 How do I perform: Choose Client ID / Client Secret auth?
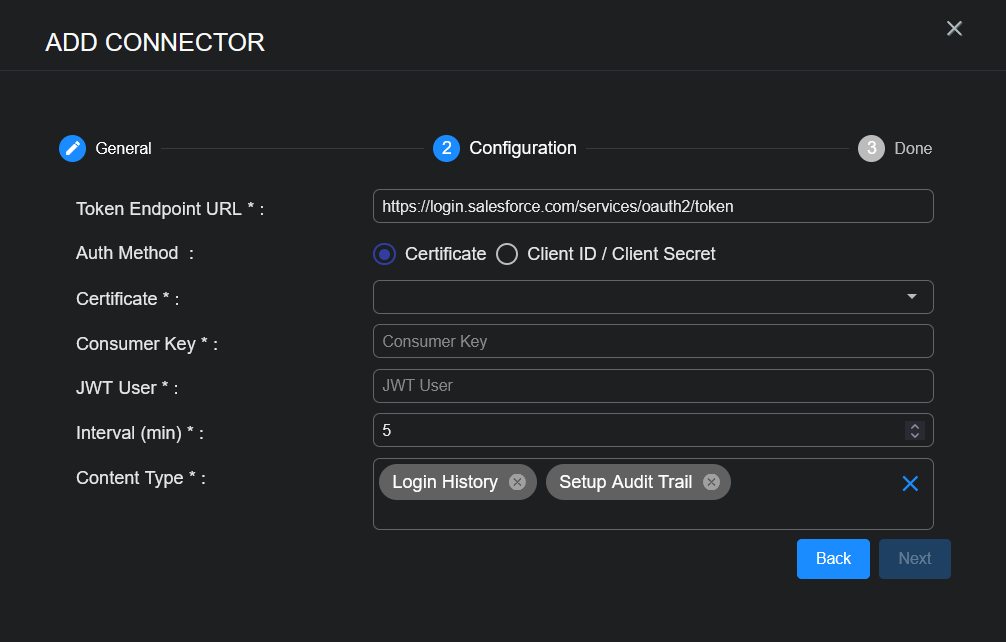click(x=508, y=254)
